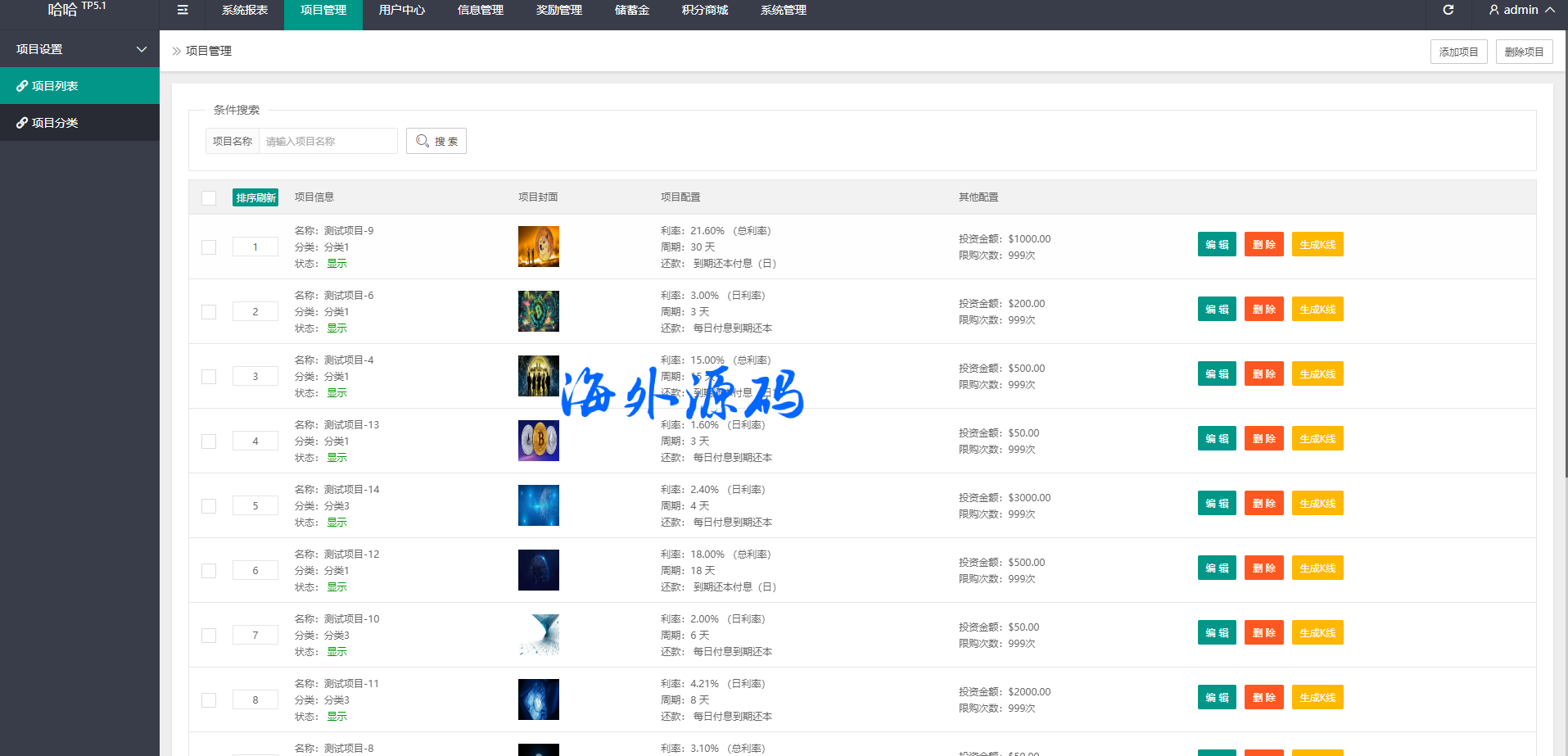
Task: Click the admin user icon
Action: (x=1493, y=10)
